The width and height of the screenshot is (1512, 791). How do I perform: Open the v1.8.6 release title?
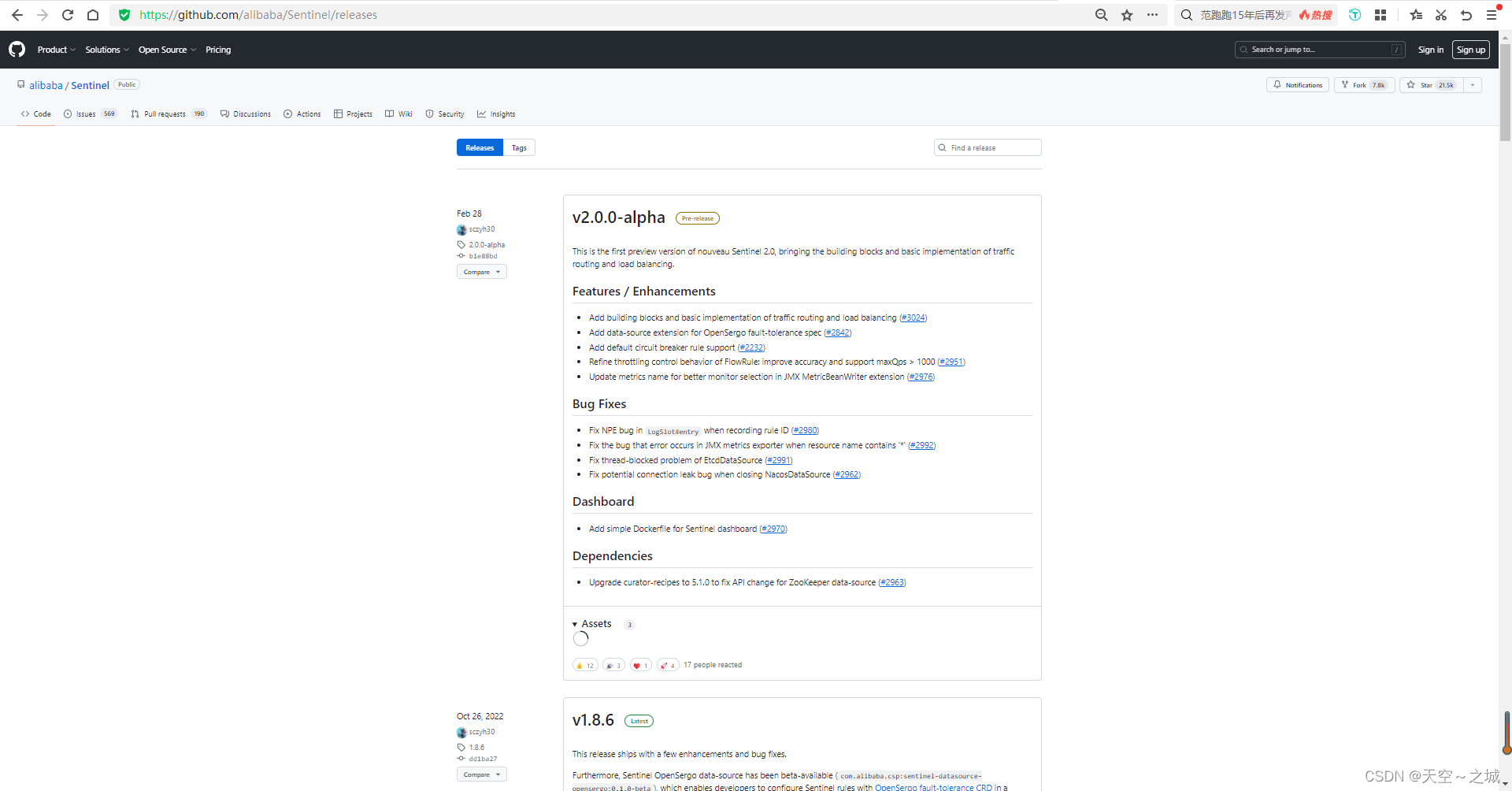(593, 720)
